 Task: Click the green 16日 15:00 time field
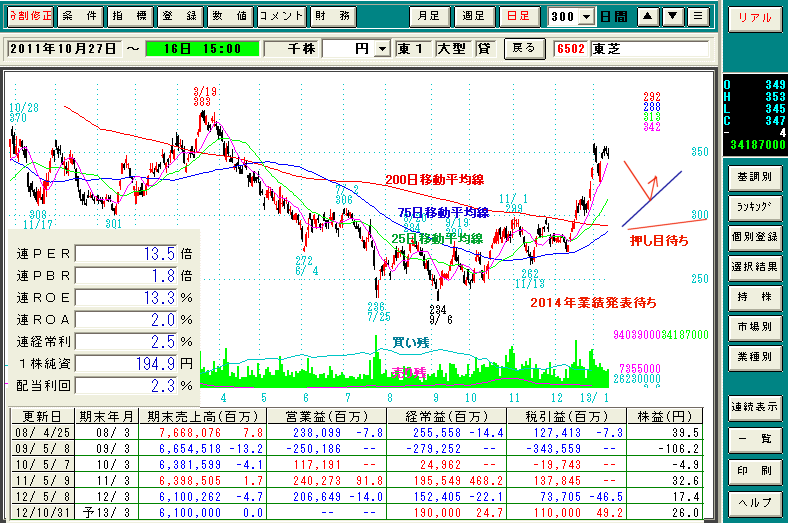[202, 49]
